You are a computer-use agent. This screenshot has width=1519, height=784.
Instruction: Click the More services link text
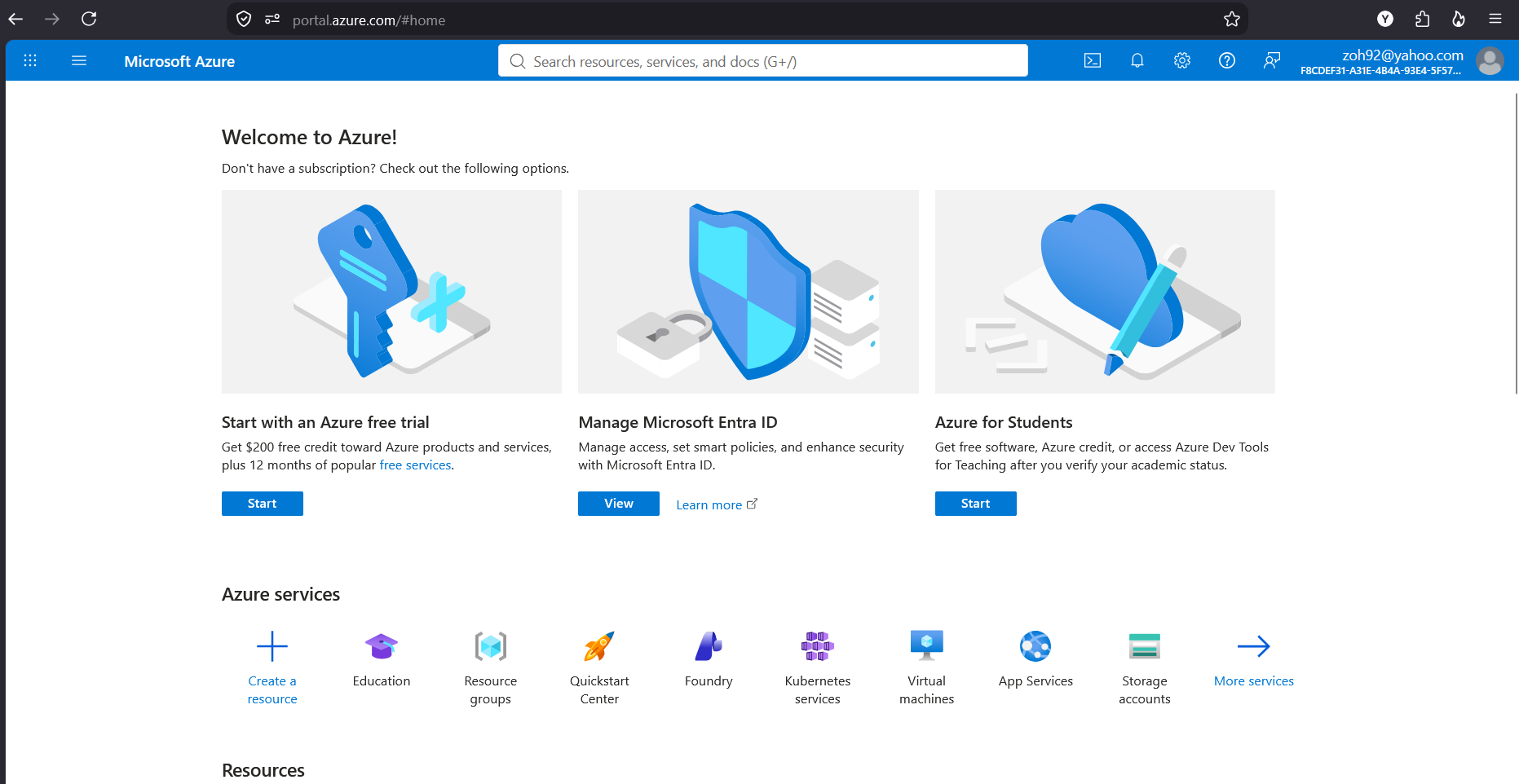pos(1254,681)
